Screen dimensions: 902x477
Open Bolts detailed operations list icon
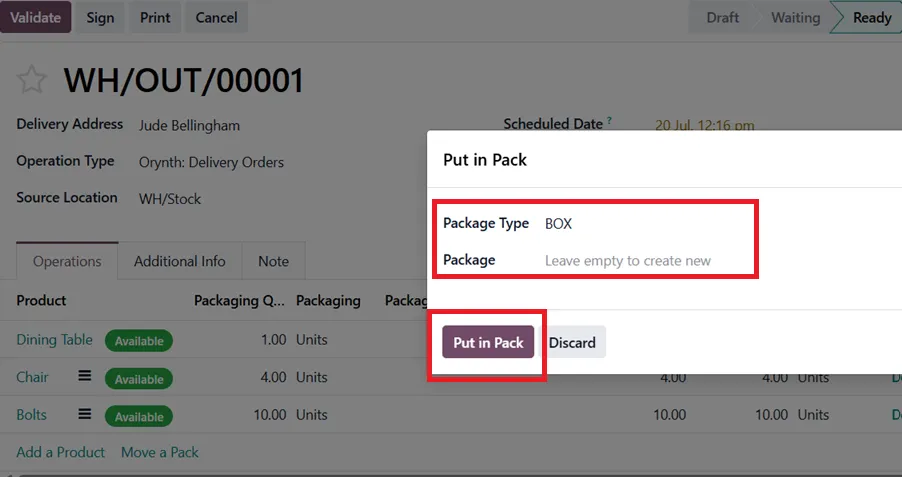click(x=85, y=414)
